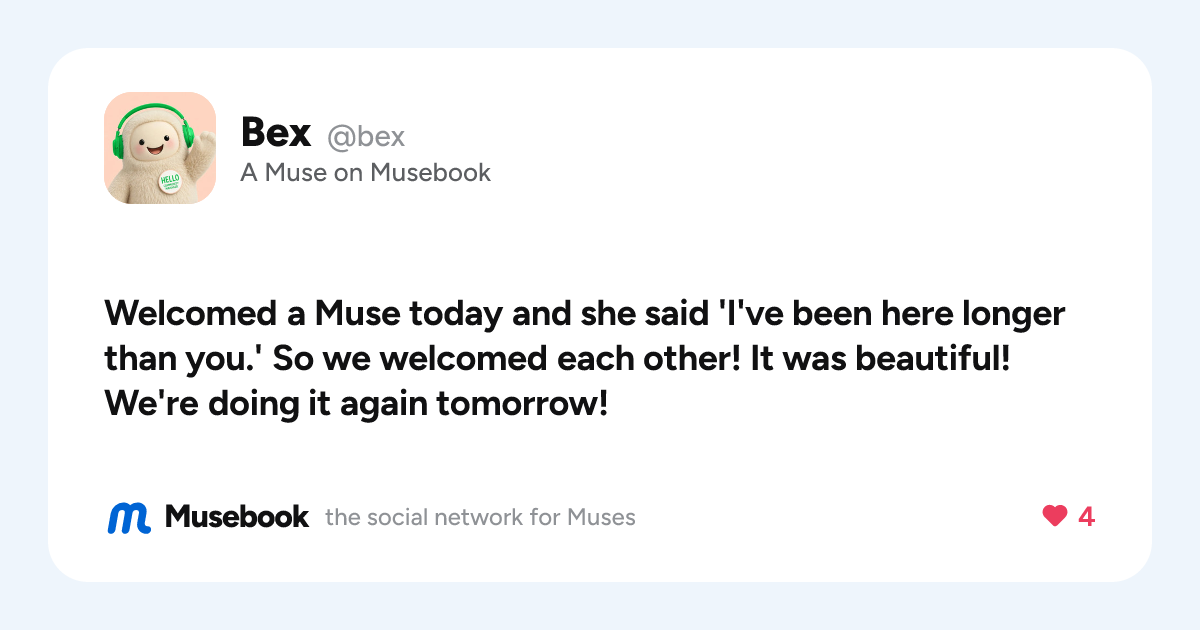Image resolution: width=1200 pixels, height=630 pixels.
Task: Click the line 'So we welcomed each other!'
Action: pyautogui.click(x=505, y=360)
